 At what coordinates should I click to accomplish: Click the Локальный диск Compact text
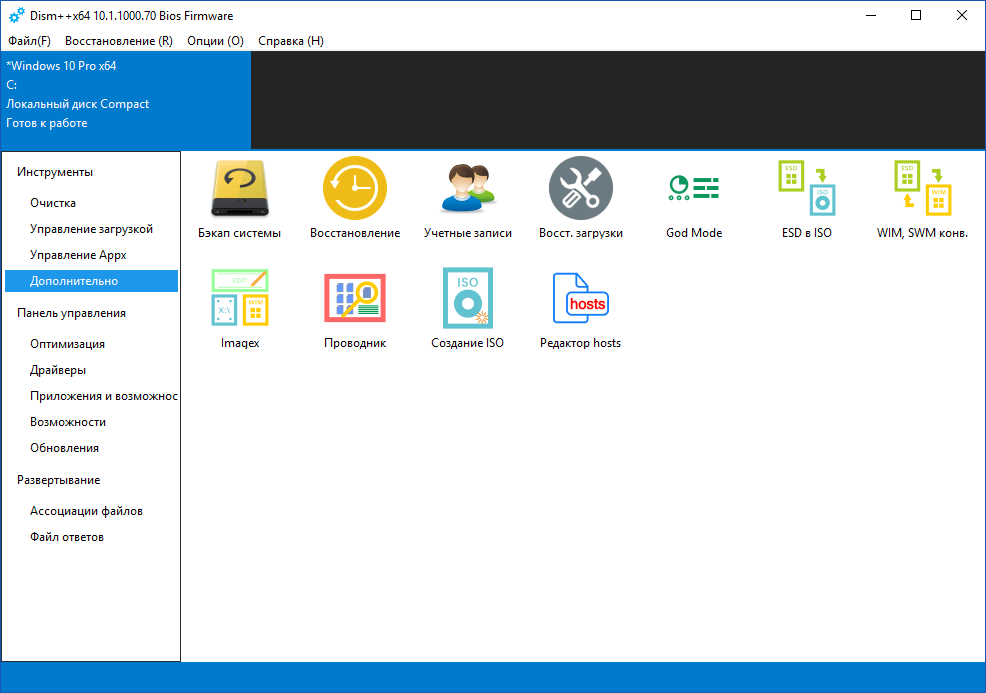click(77, 104)
